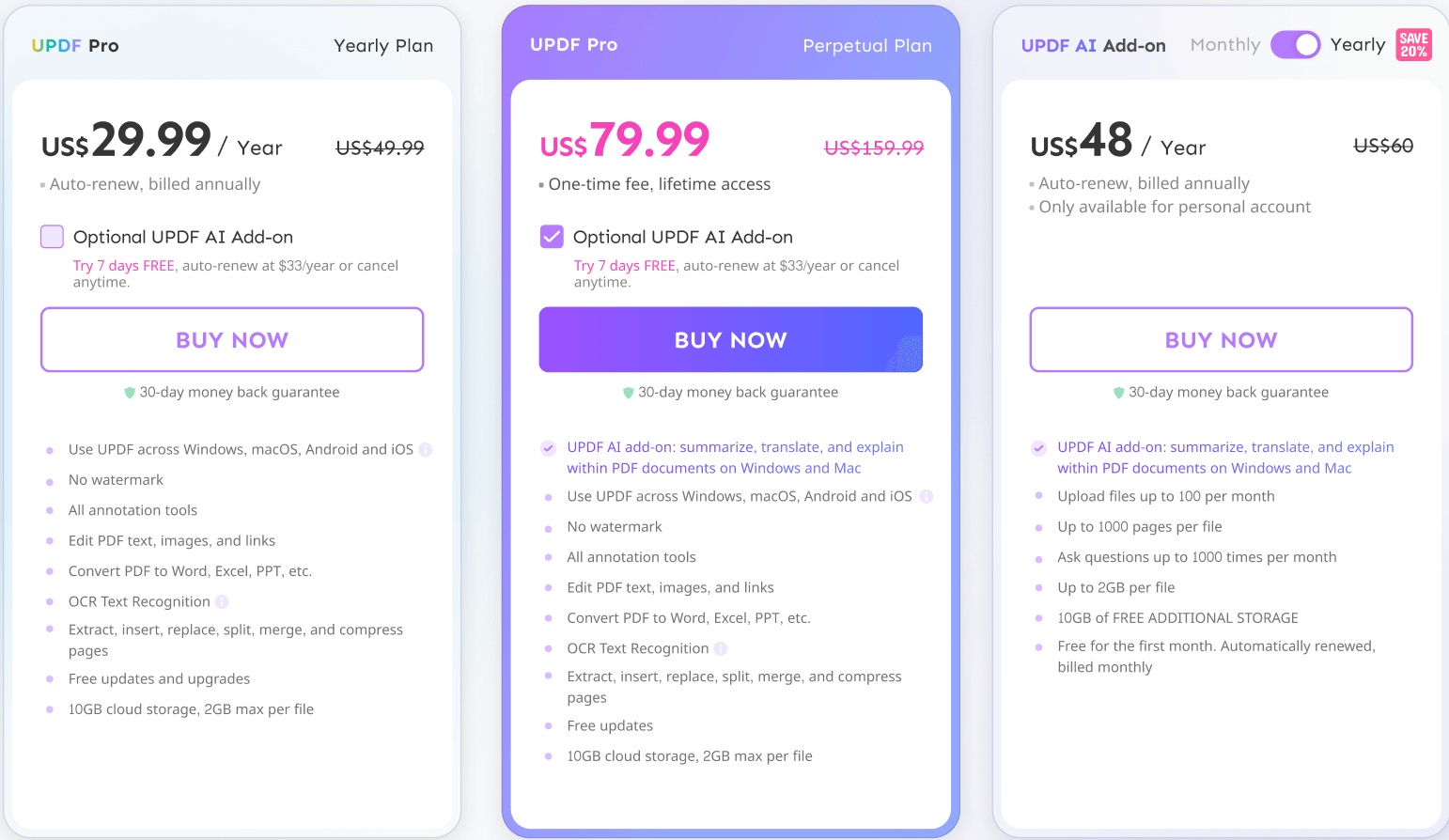Click Try 7 days FREE in Perpetual Plan
Screen dimensions: 1449x840
625,266
